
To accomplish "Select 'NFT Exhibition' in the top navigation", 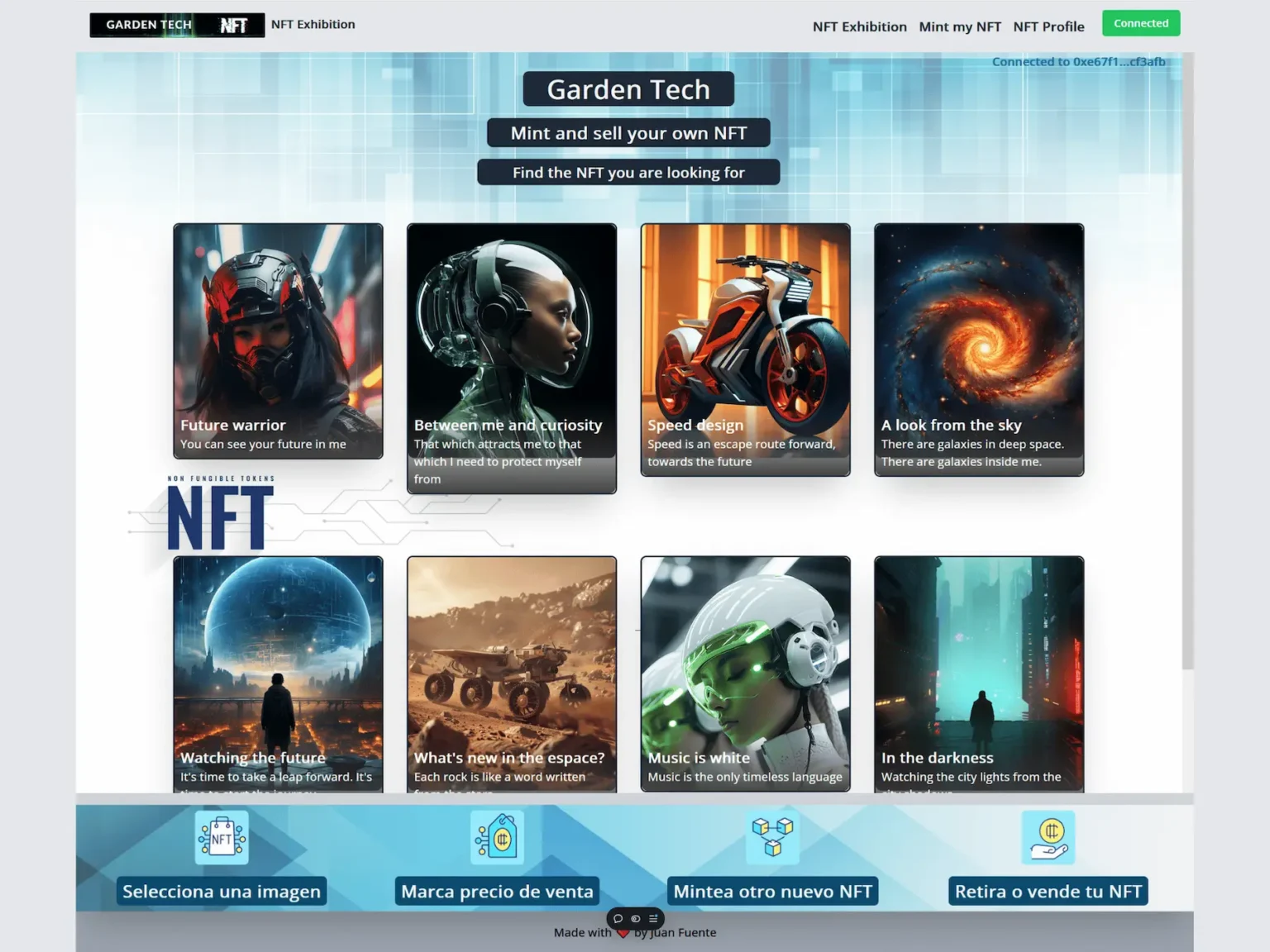I will pos(859,26).
